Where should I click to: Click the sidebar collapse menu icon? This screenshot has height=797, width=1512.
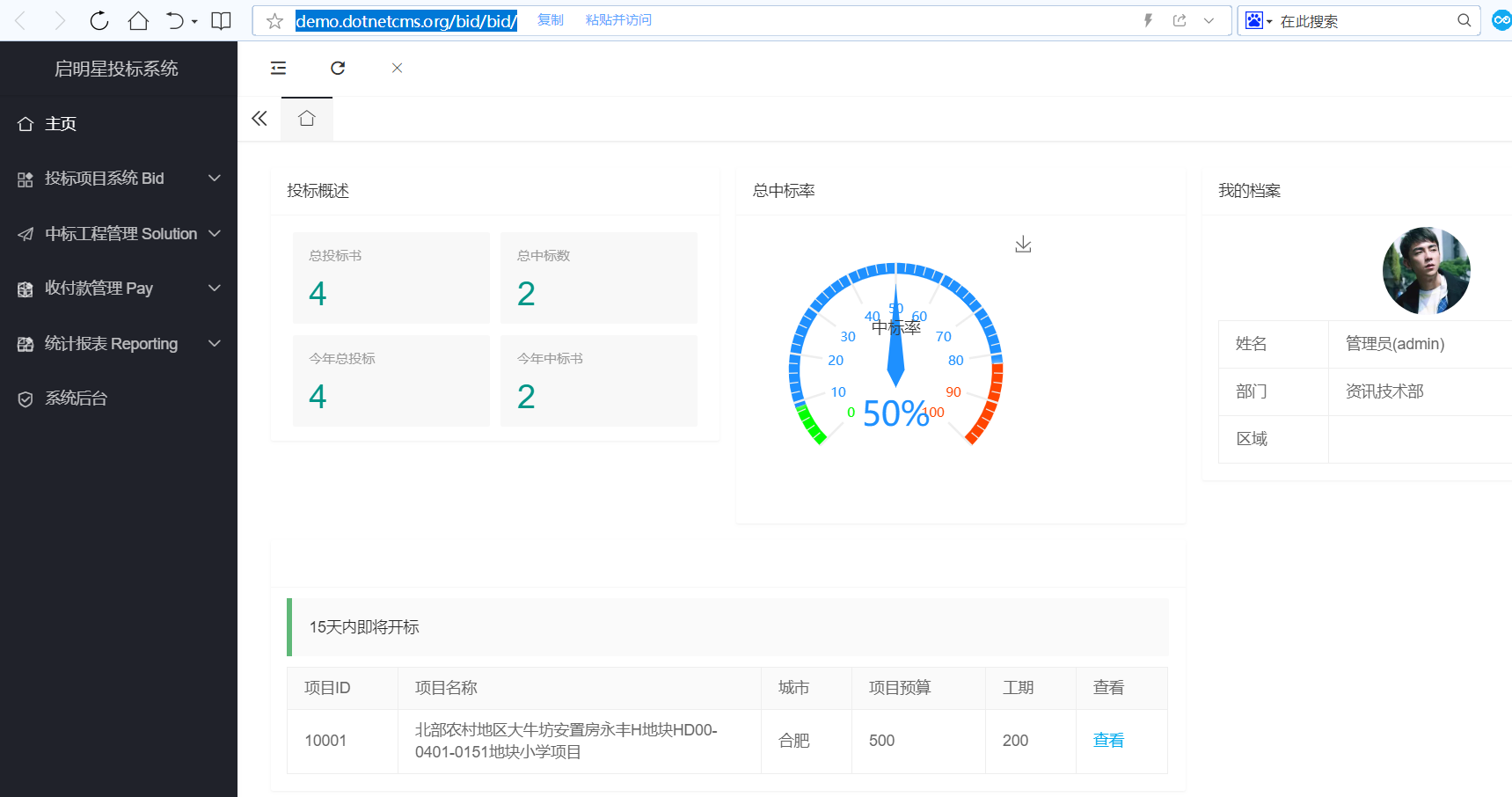[278, 68]
